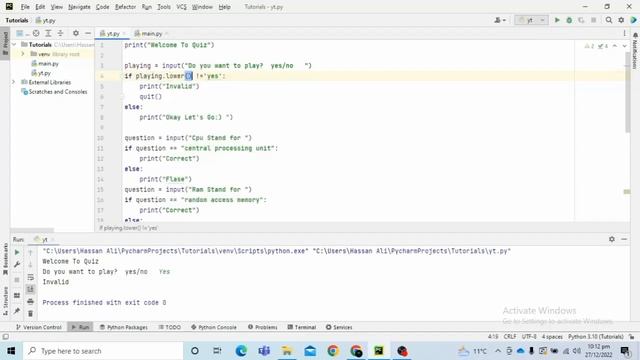Image resolution: width=640 pixels, height=360 pixels.
Task: Open the Python 3.10 interpreter selector
Action: 596,337
